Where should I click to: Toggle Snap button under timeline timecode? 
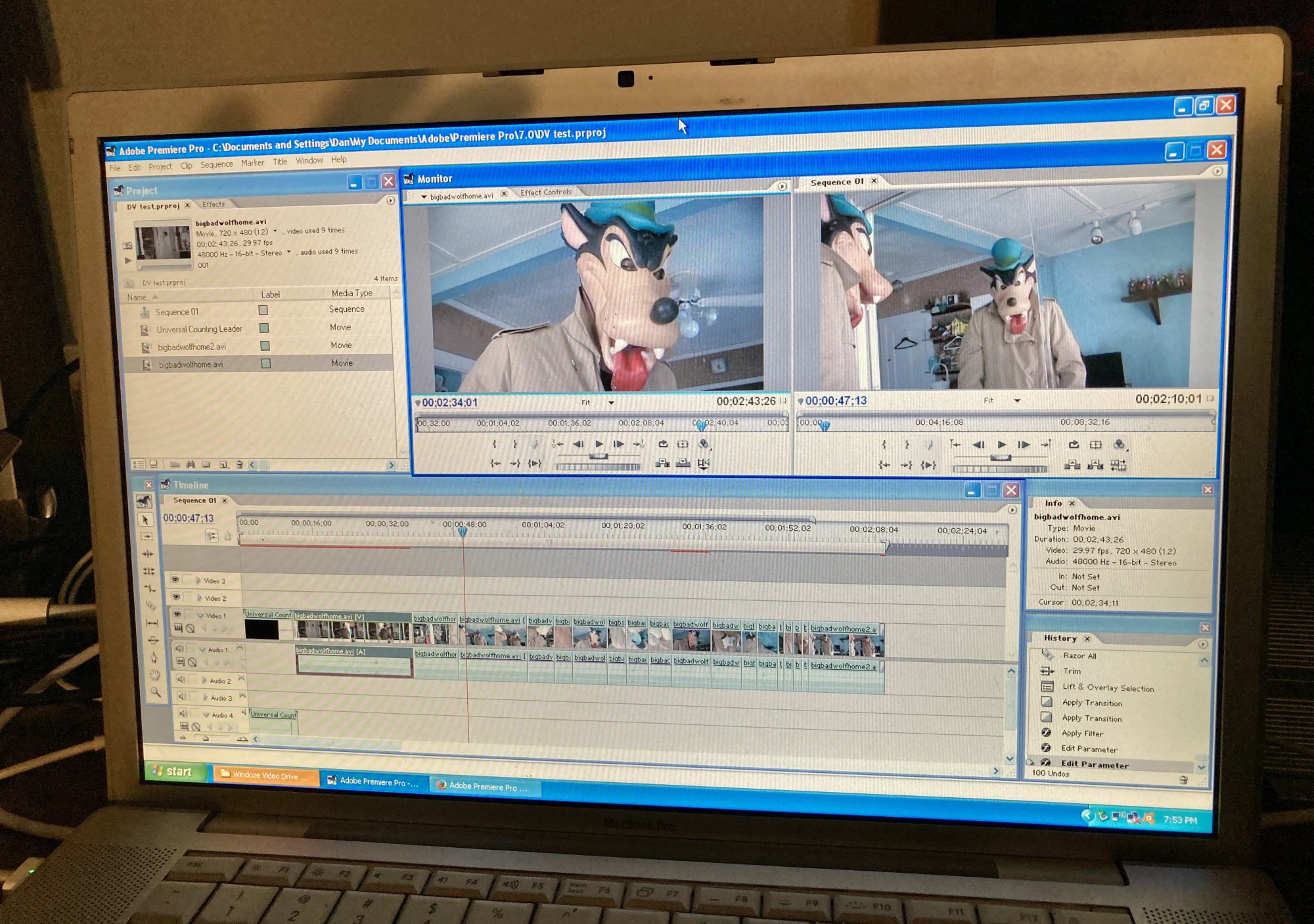(x=212, y=536)
